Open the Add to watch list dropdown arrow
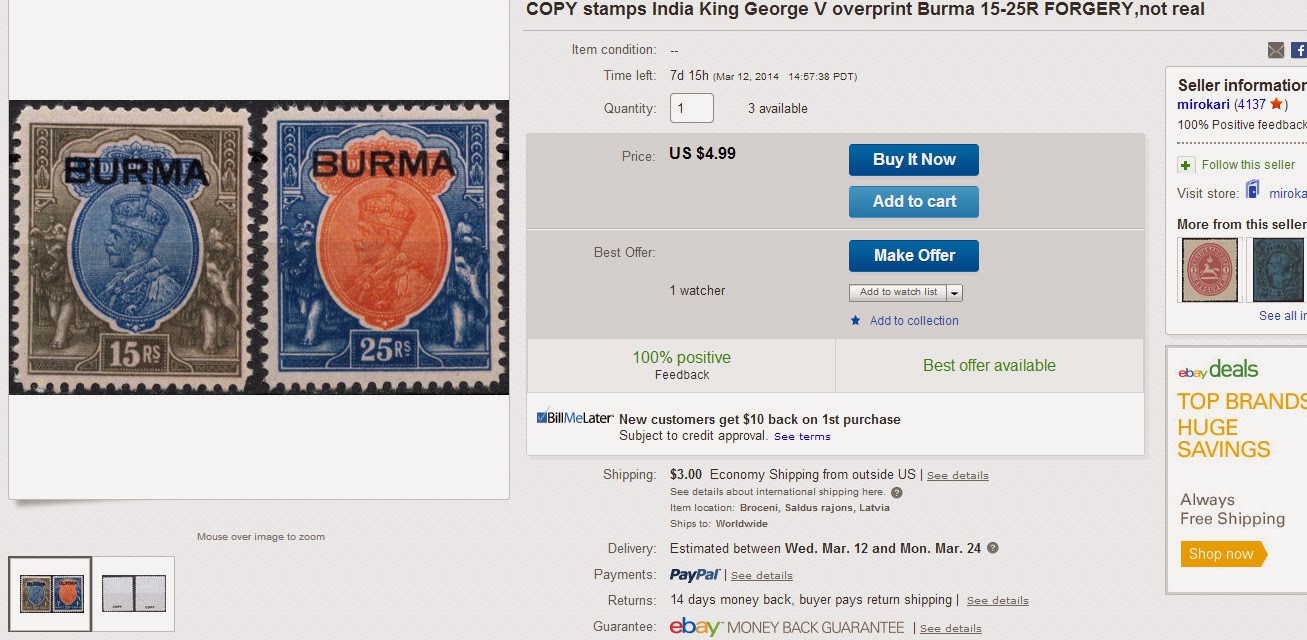The image size is (1307, 640). coord(954,292)
